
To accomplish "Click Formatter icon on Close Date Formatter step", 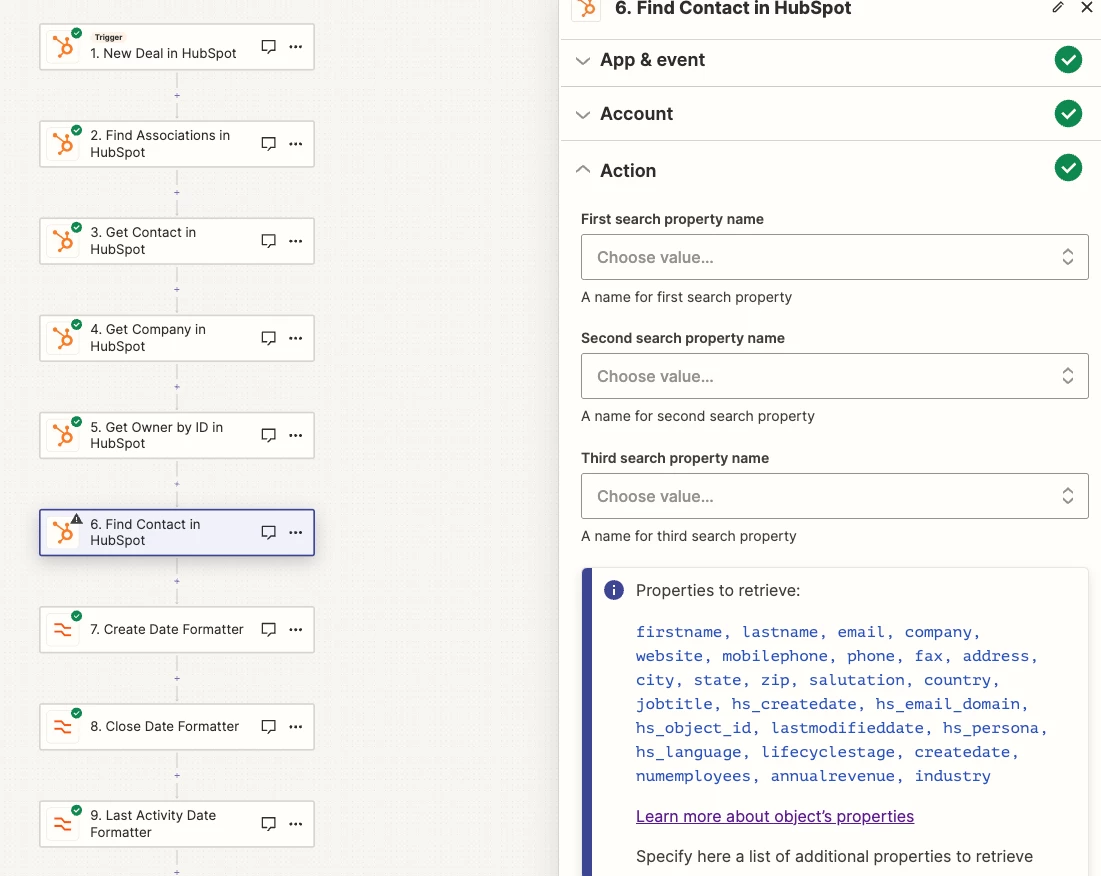I will [63, 726].
